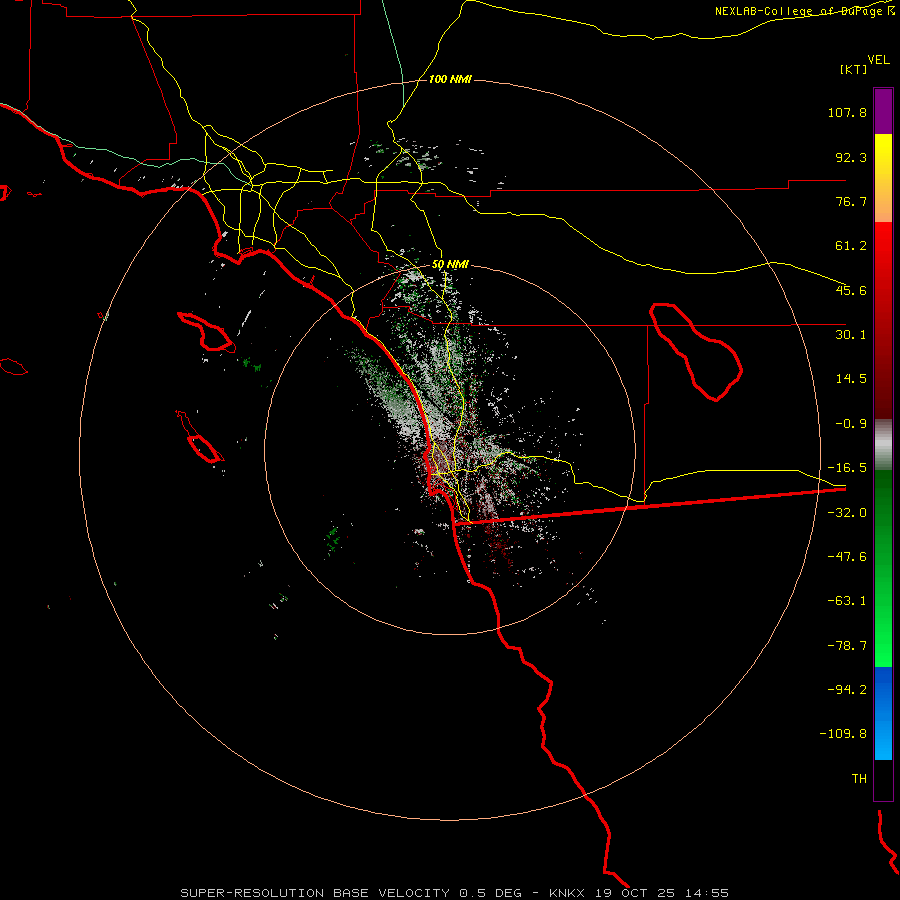Click the 14.5 legend value
This screenshot has width=900, height=900.
(851, 379)
